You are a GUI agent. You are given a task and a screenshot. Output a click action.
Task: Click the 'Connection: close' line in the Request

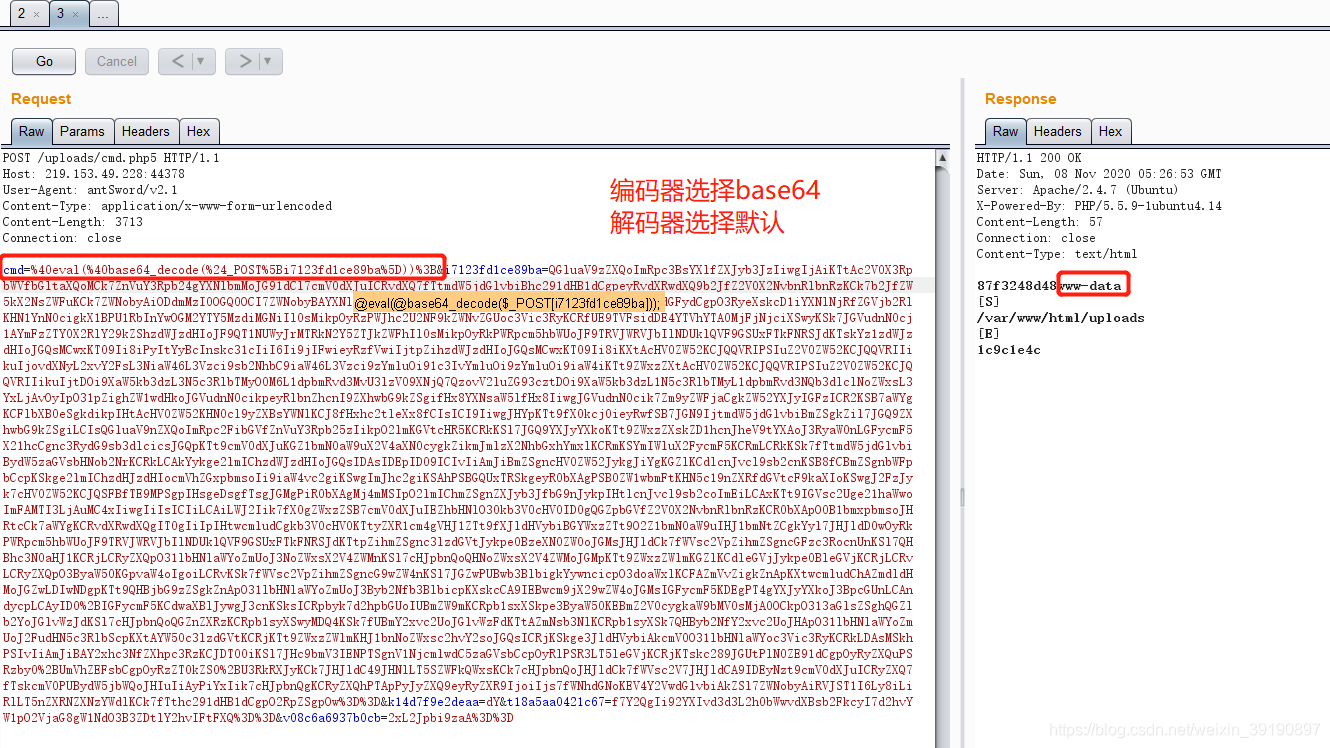pos(62,238)
